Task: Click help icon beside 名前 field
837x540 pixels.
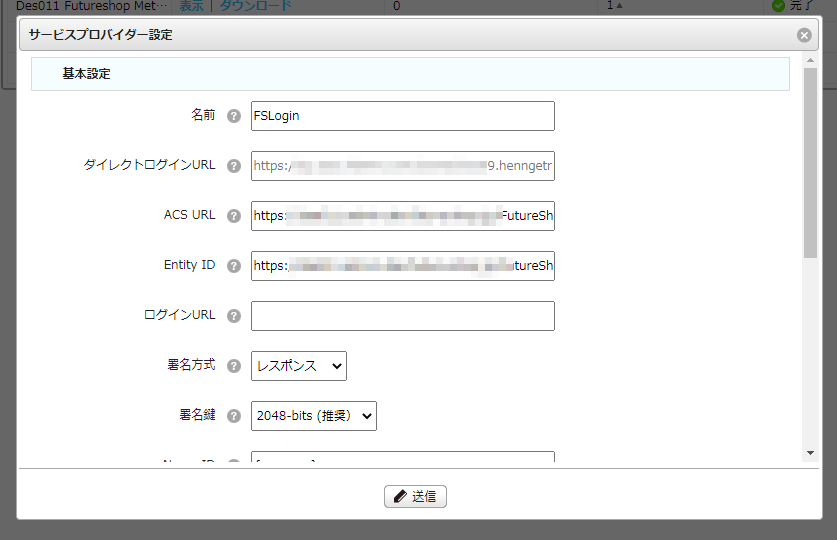Action: [x=234, y=116]
